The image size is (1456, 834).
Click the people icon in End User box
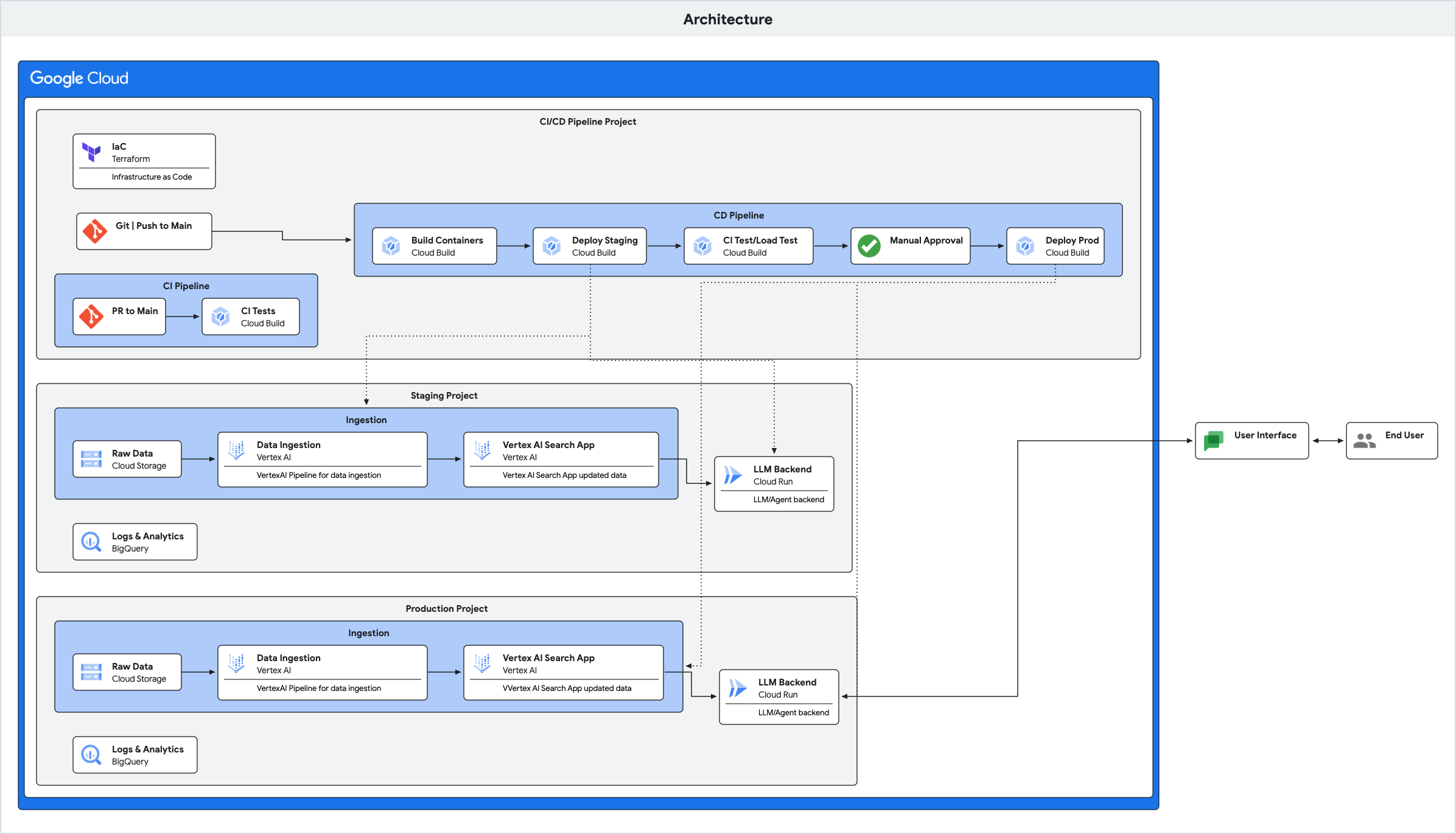click(1364, 441)
